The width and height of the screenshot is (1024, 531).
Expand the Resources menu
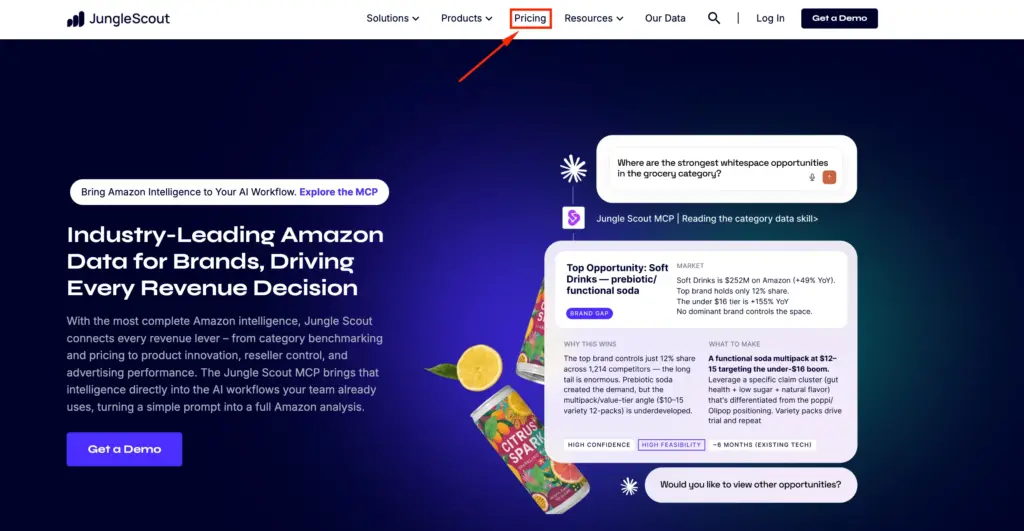[x=594, y=18]
